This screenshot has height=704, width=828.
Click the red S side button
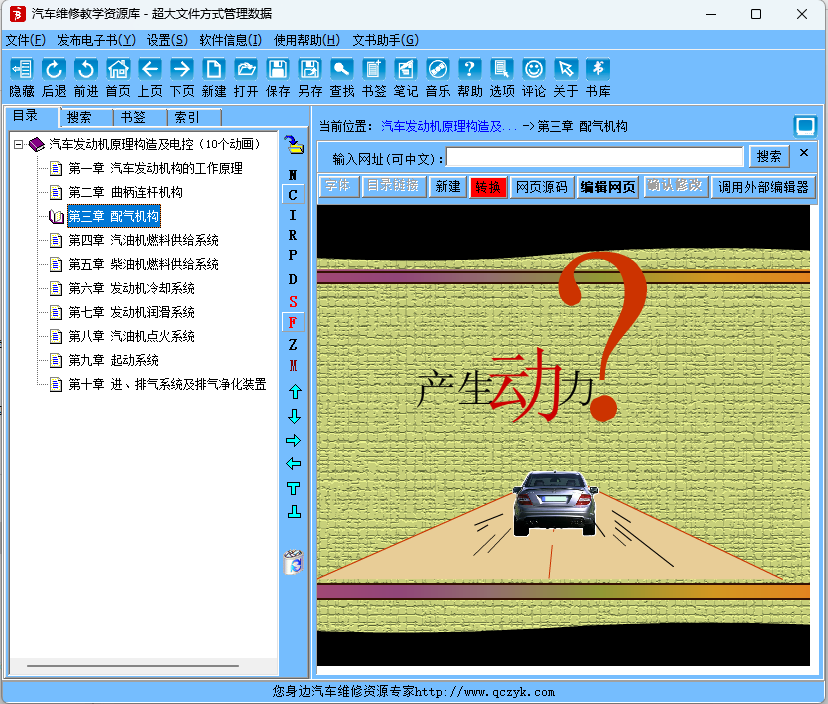(293, 302)
